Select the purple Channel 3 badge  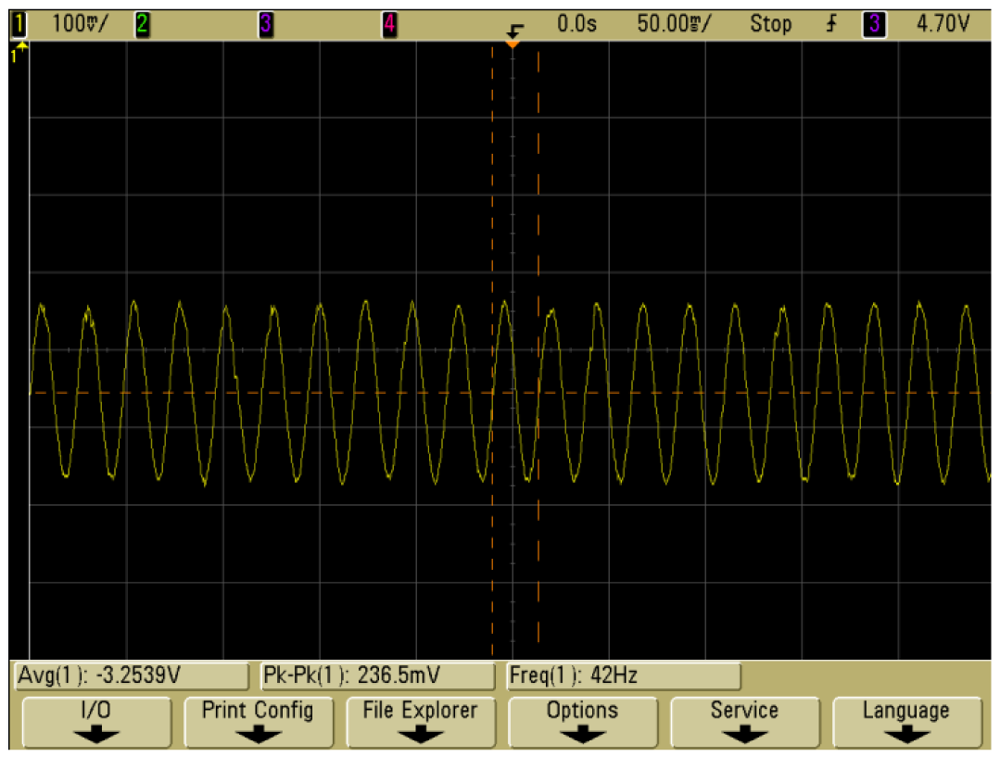click(x=265, y=23)
